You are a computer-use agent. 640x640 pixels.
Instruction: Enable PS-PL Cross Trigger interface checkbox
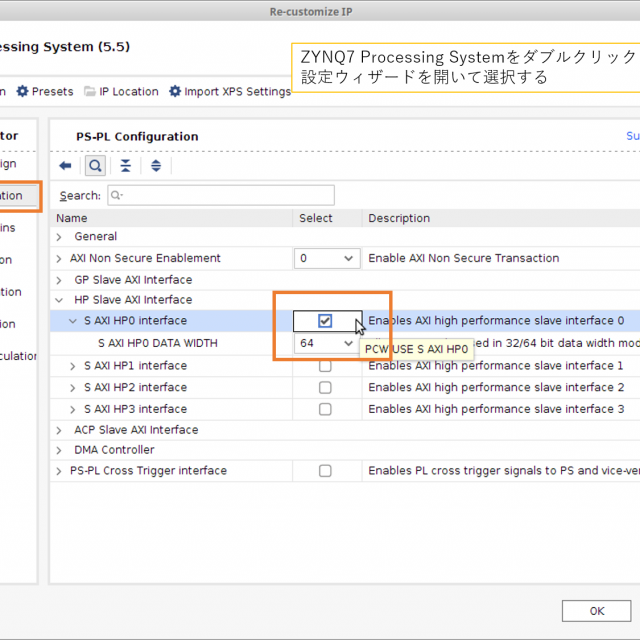325,471
